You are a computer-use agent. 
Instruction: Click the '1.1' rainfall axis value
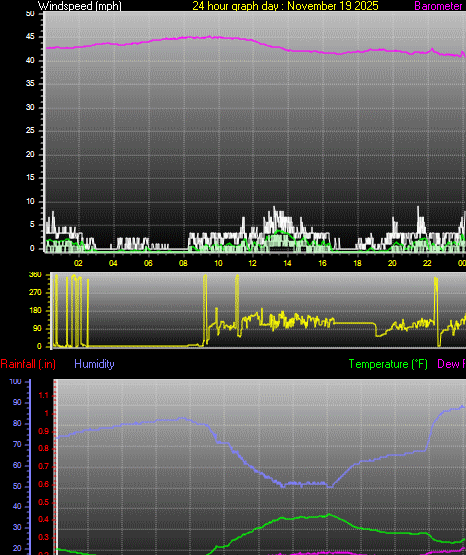click(x=43, y=396)
